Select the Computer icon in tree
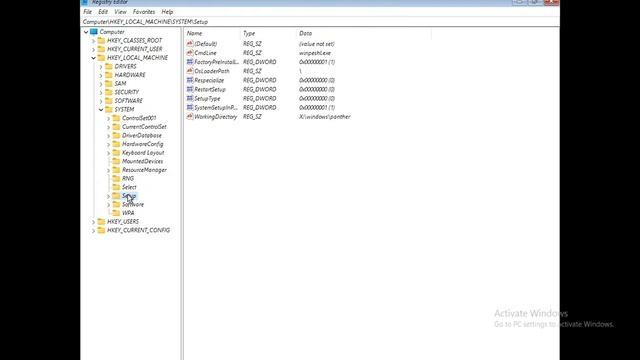The width and height of the screenshot is (640, 360). click(94, 31)
